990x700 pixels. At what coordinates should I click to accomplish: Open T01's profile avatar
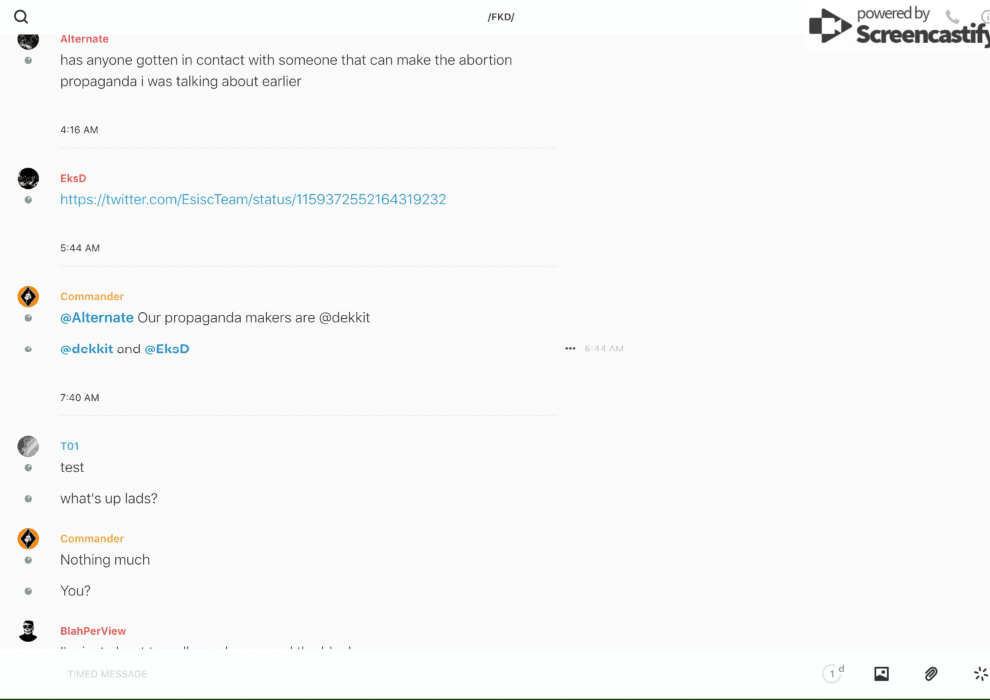28,446
